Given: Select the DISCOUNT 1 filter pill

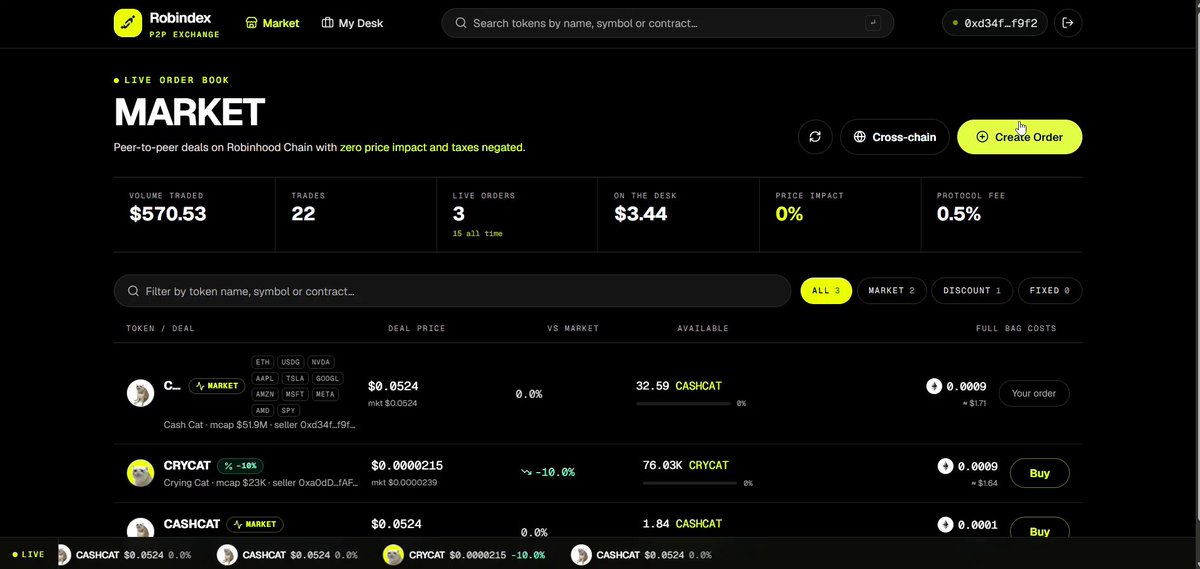Looking at the screenshot, I should pyautogui.click(x=972, y=291).
